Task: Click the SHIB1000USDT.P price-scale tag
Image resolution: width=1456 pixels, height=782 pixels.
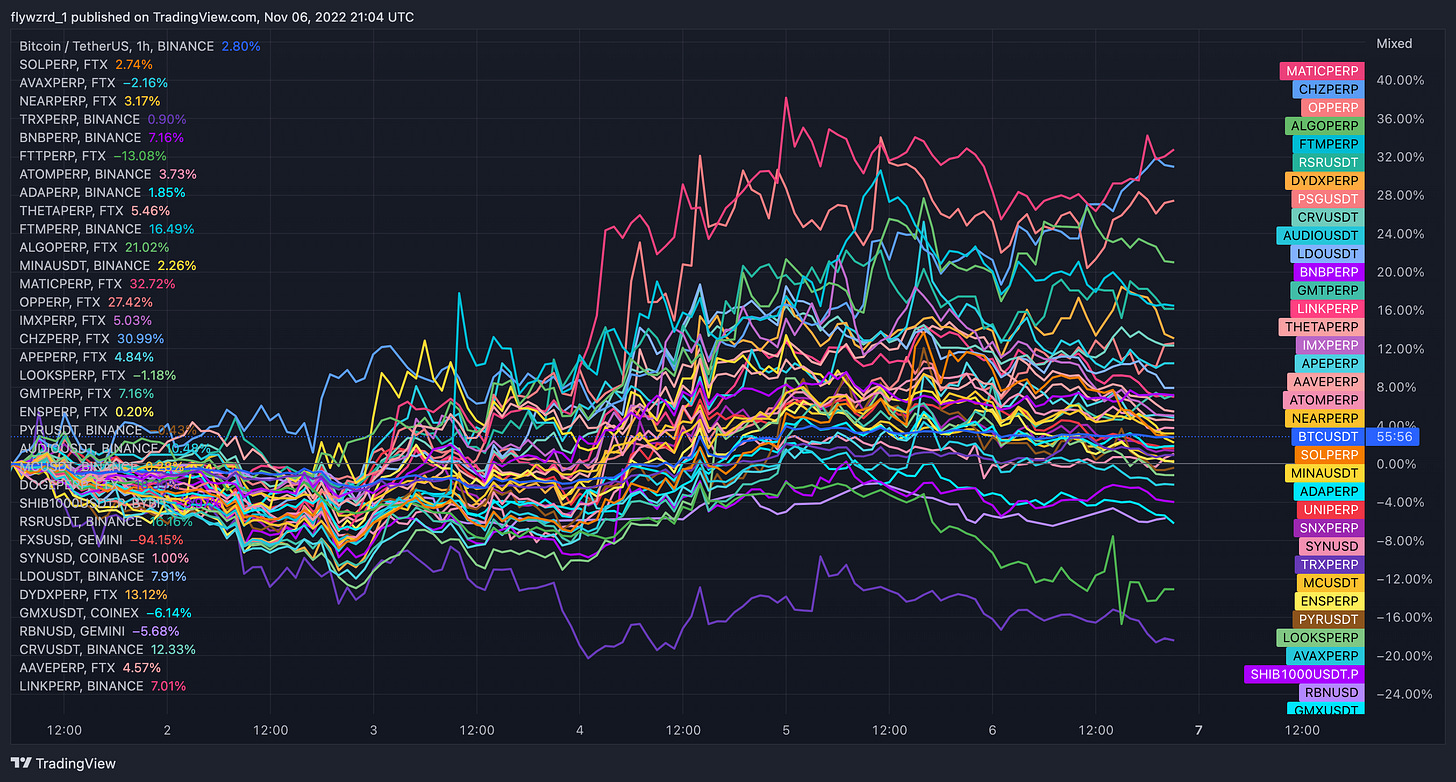Action: pyautogui.click(x=1305, y=674)
